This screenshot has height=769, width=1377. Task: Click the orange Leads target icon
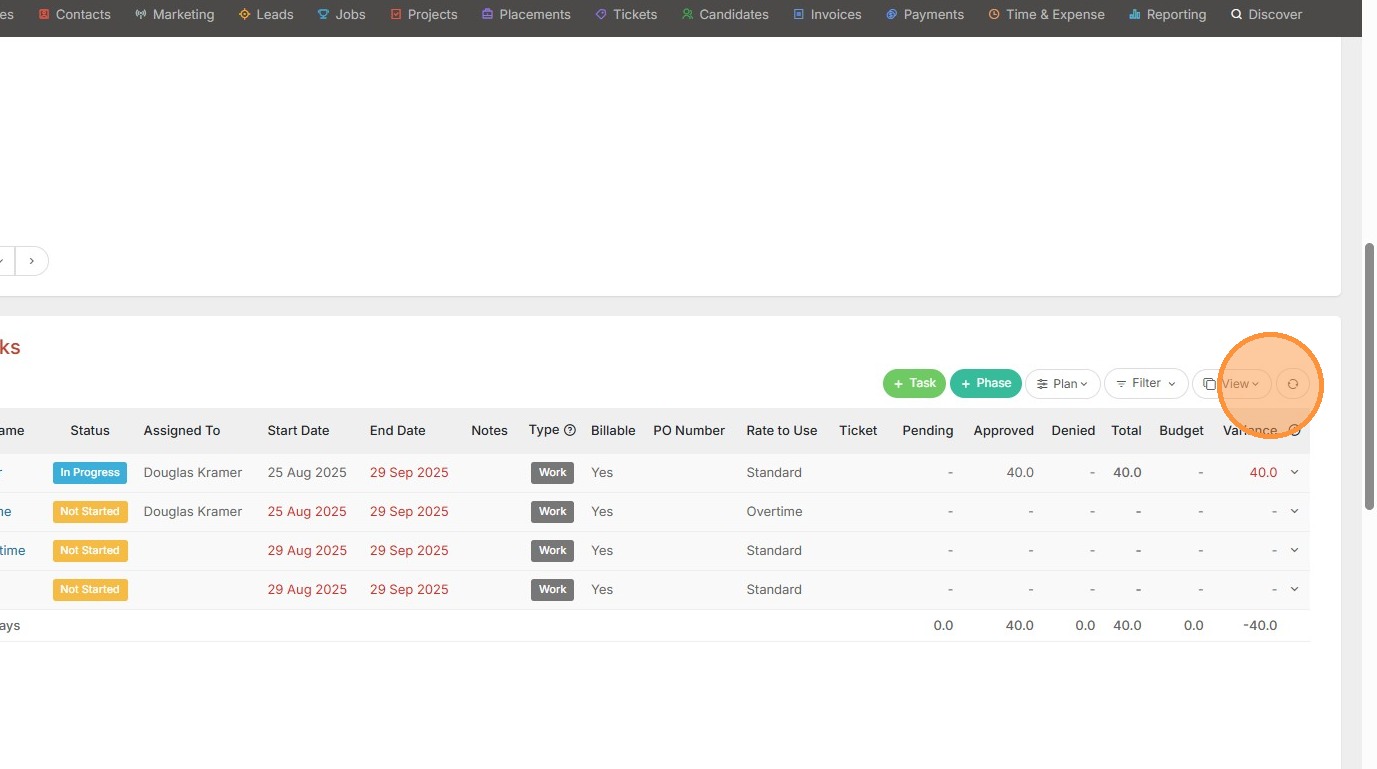(x=245, y=15)
